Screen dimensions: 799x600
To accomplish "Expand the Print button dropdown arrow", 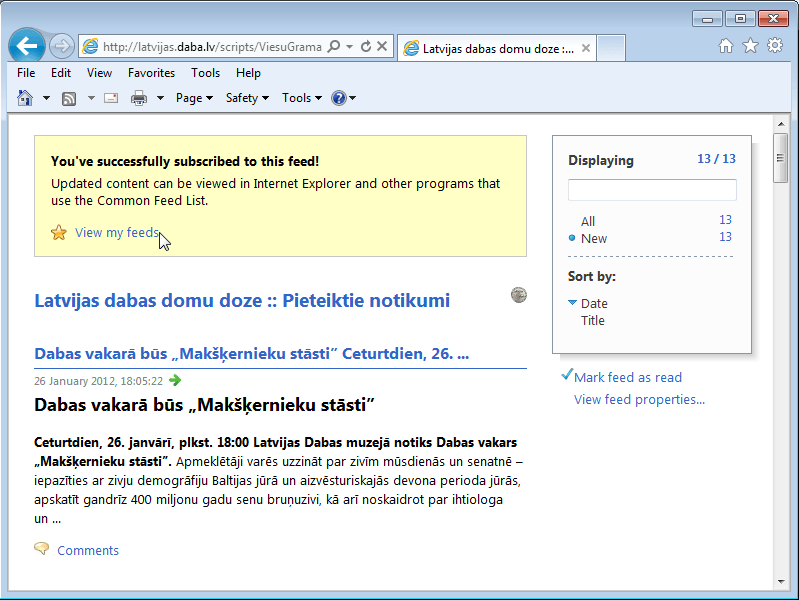I will (160, 98).
